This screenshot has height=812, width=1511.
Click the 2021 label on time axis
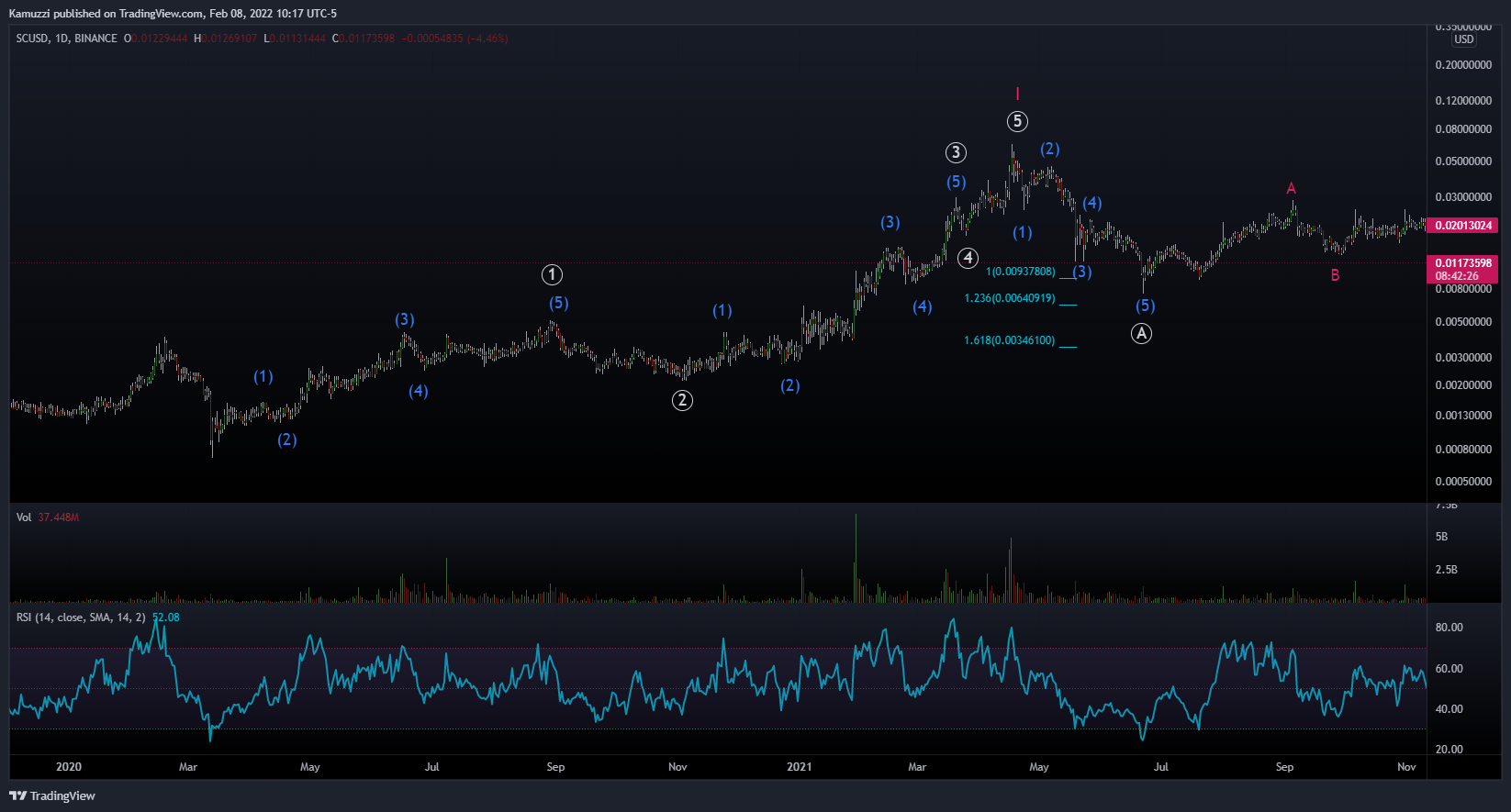coord(800,767)
